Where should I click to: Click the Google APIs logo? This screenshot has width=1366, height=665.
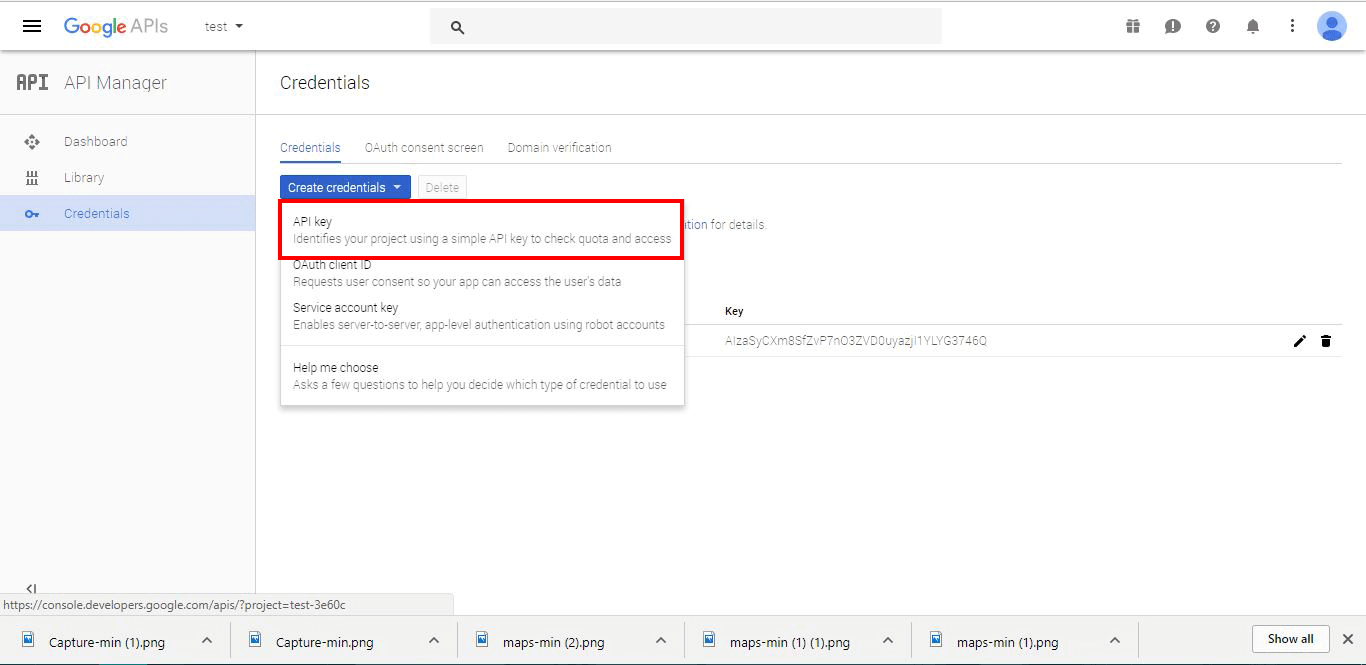pyautogui.click(x=116, y=27)
